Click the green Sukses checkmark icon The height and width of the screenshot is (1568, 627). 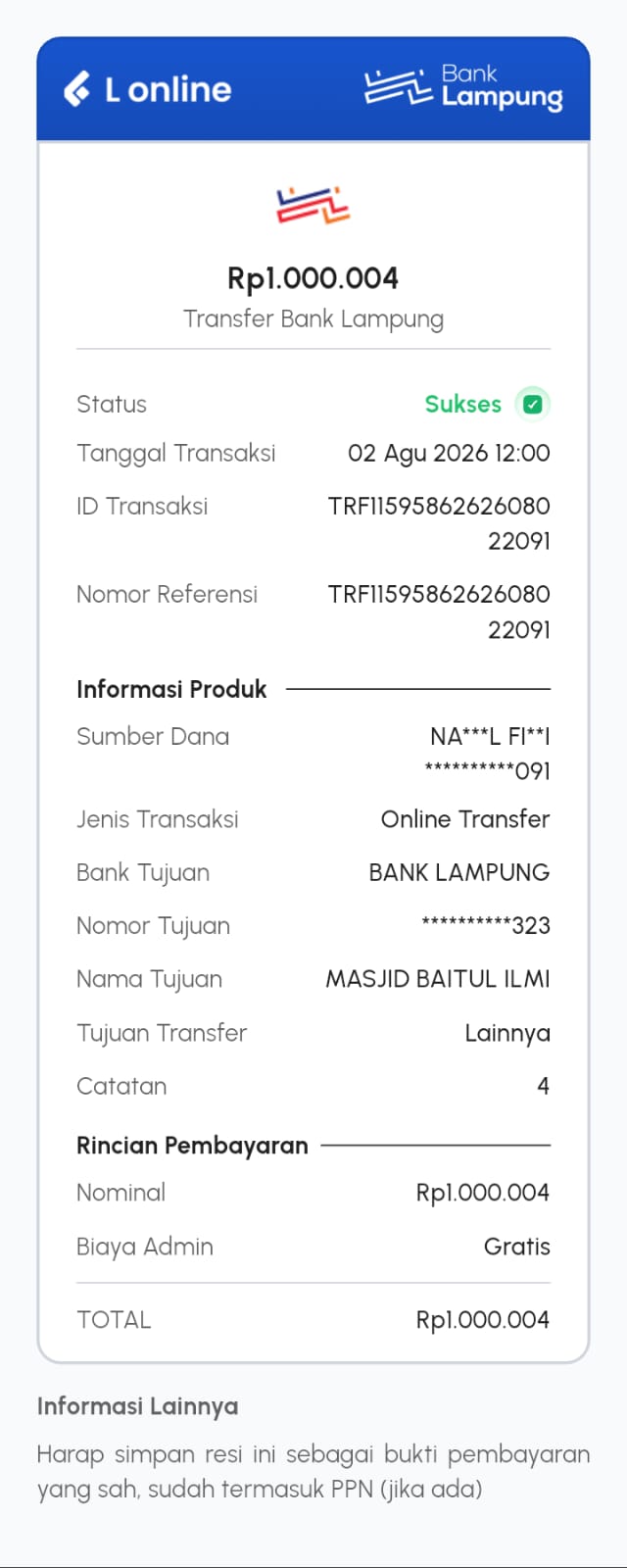pyautogui.click(x=533, y=404)
